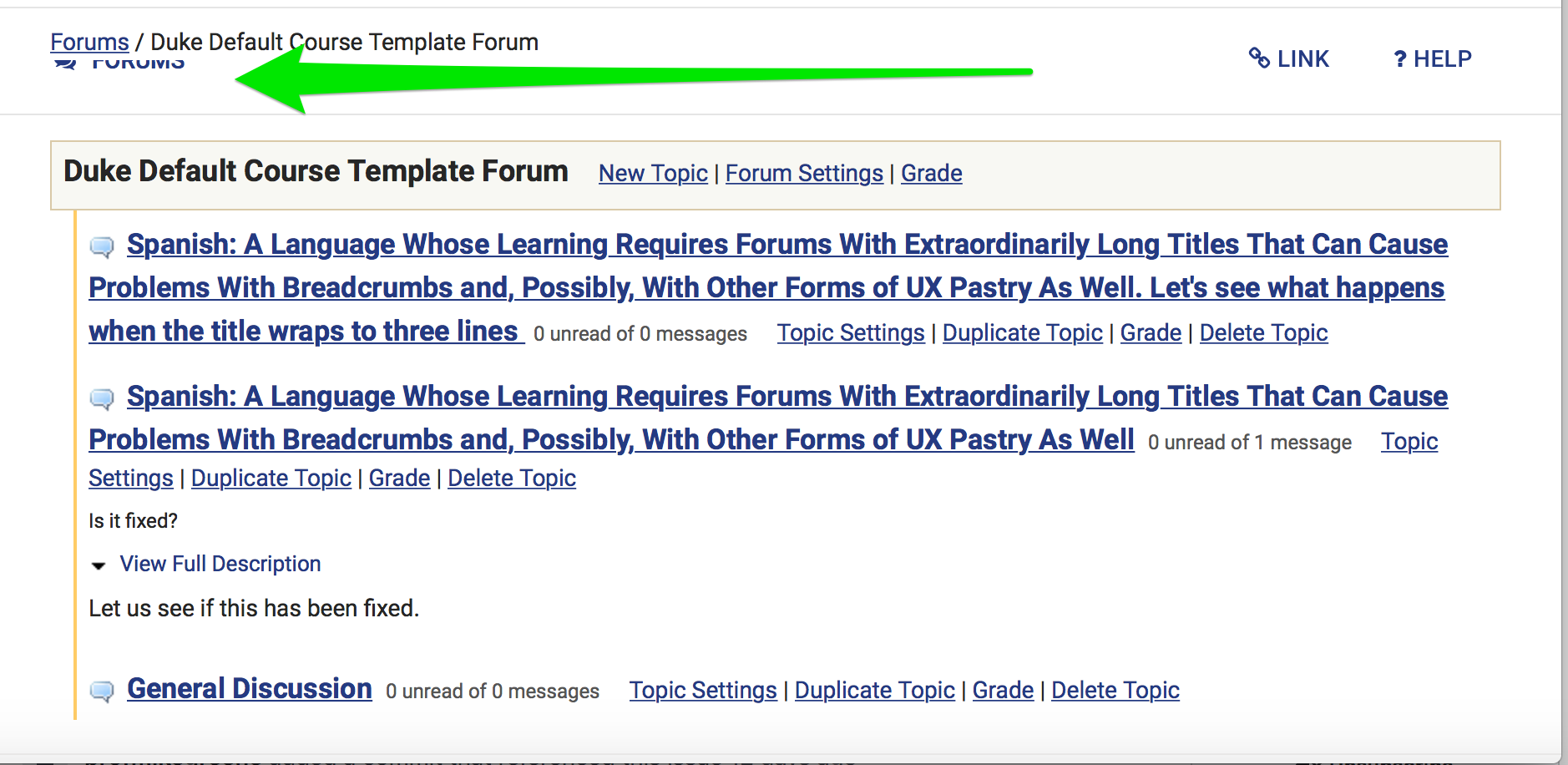Grade the second Spanish topic
This screenshot has width=1568, height=765.
398,478
